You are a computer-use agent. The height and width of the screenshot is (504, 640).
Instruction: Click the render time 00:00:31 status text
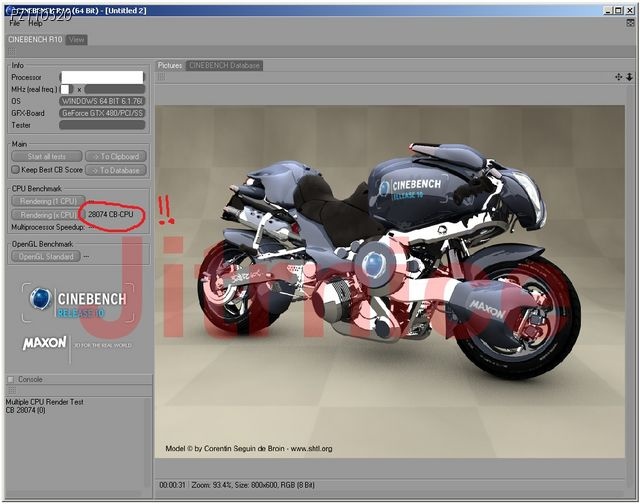[x=172, y=485]
